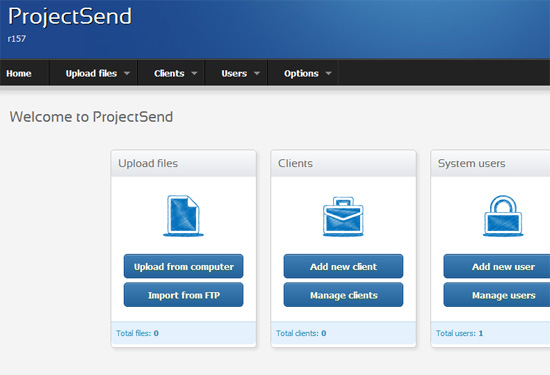This screenshot has height=375, width=550.
Task: Expand the Options dropdown arrow
Action: (328, 73)
